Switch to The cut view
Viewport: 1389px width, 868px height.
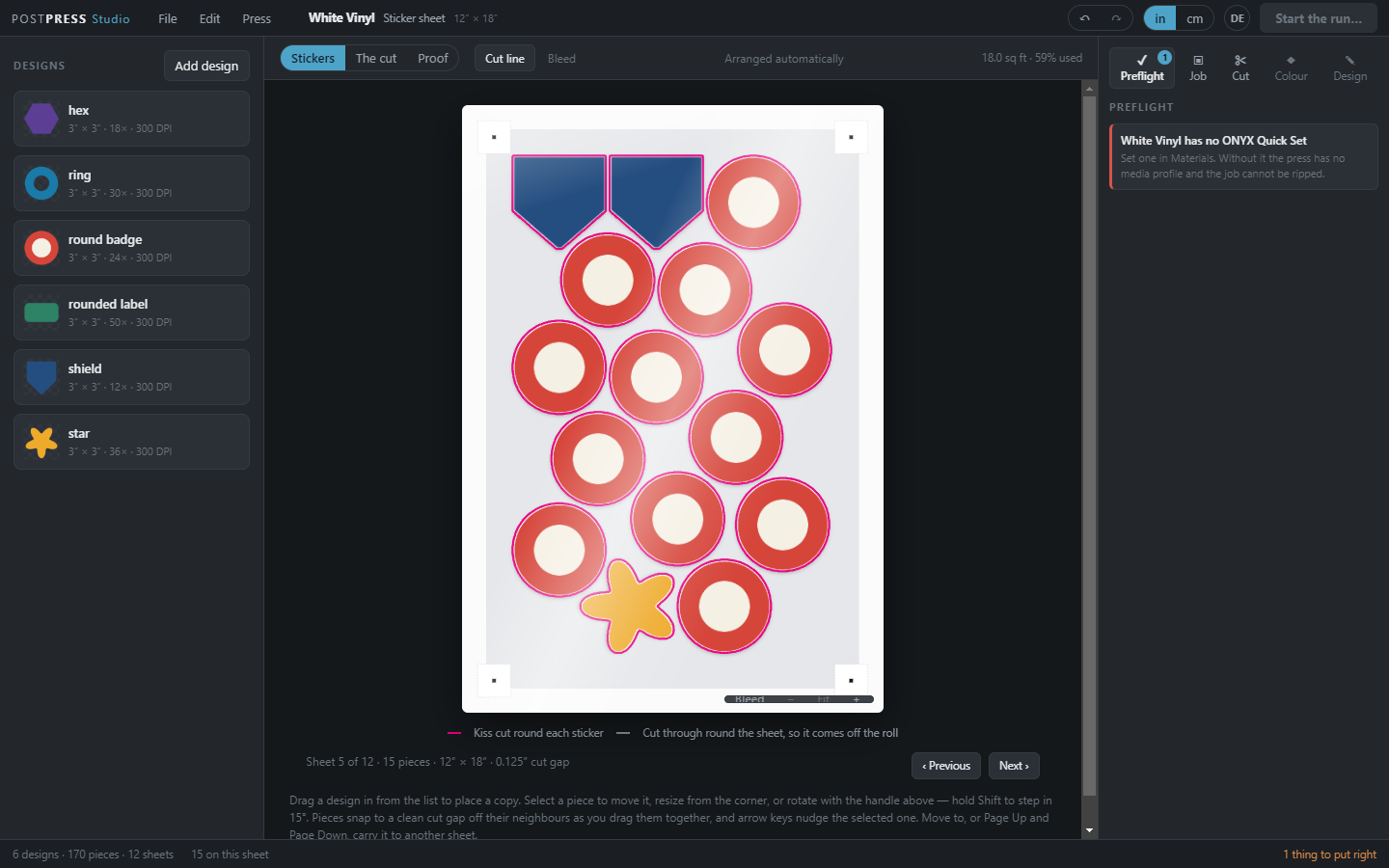[x=376, y=59]
